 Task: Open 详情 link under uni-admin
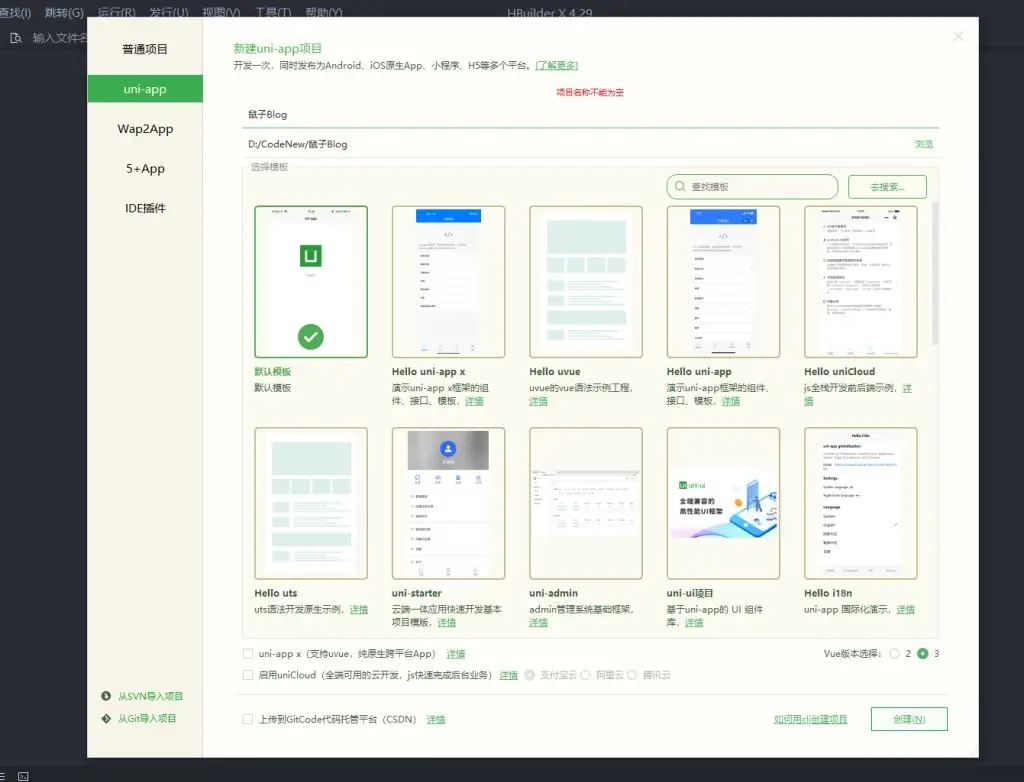(x=538, y=623)
